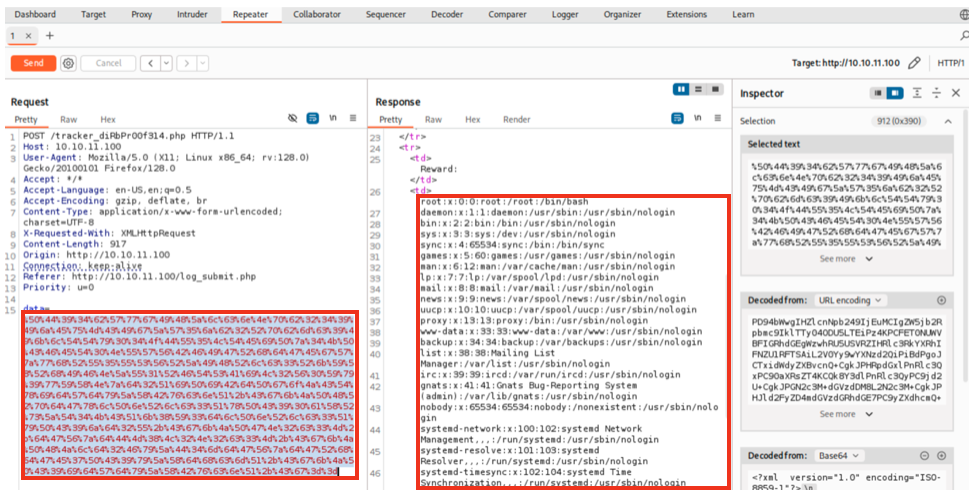
Task: Select Response Raw view tab
Action: 433,119
